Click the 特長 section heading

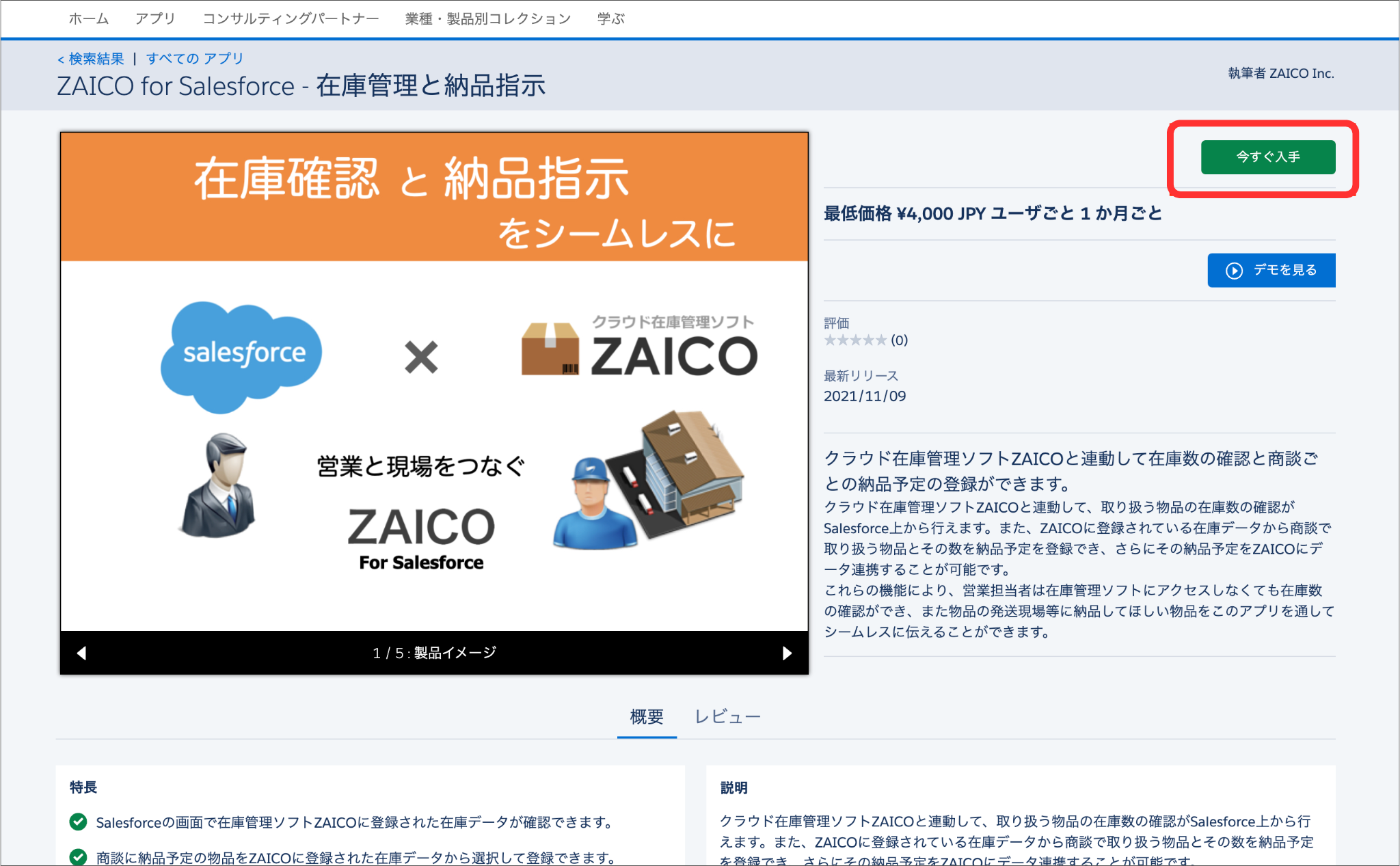coord(83,787)
